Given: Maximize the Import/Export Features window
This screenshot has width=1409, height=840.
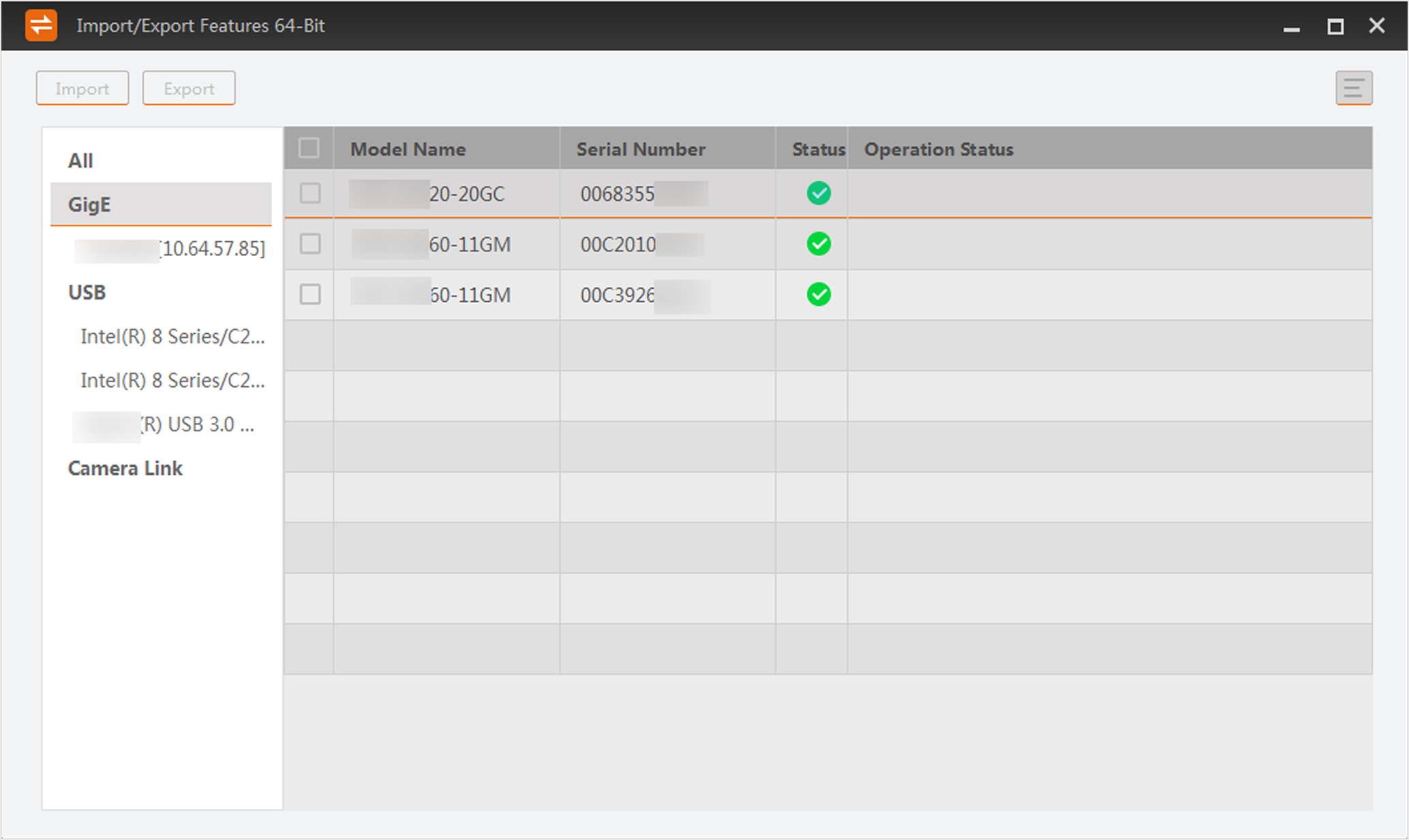Looking at the screenshot, I should (x=1335, y=27).
